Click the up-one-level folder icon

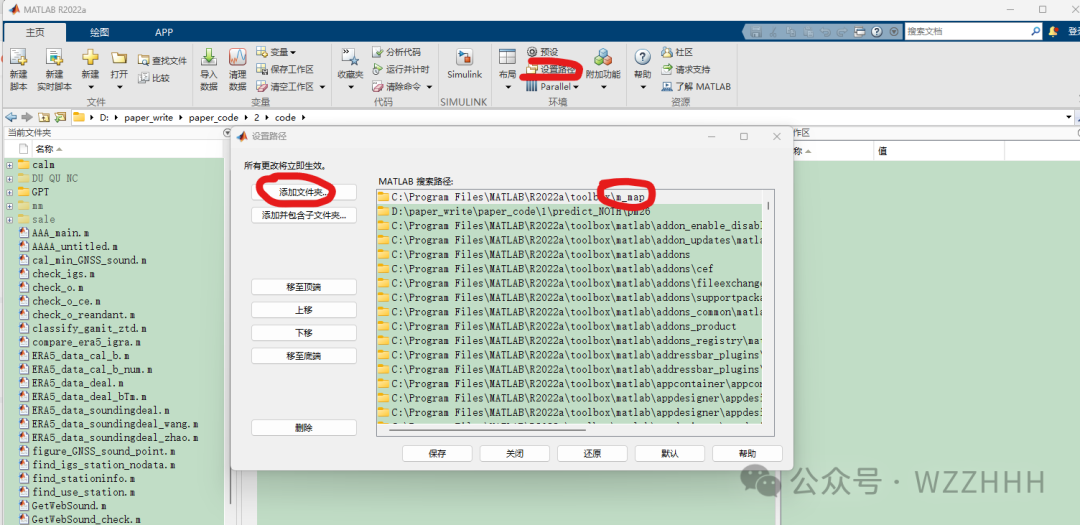44,117
